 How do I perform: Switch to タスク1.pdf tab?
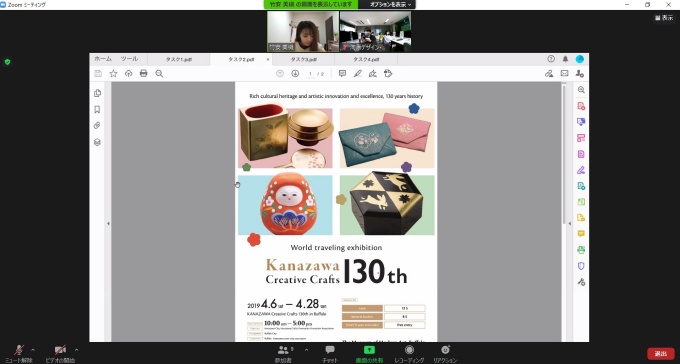[179, 59]
